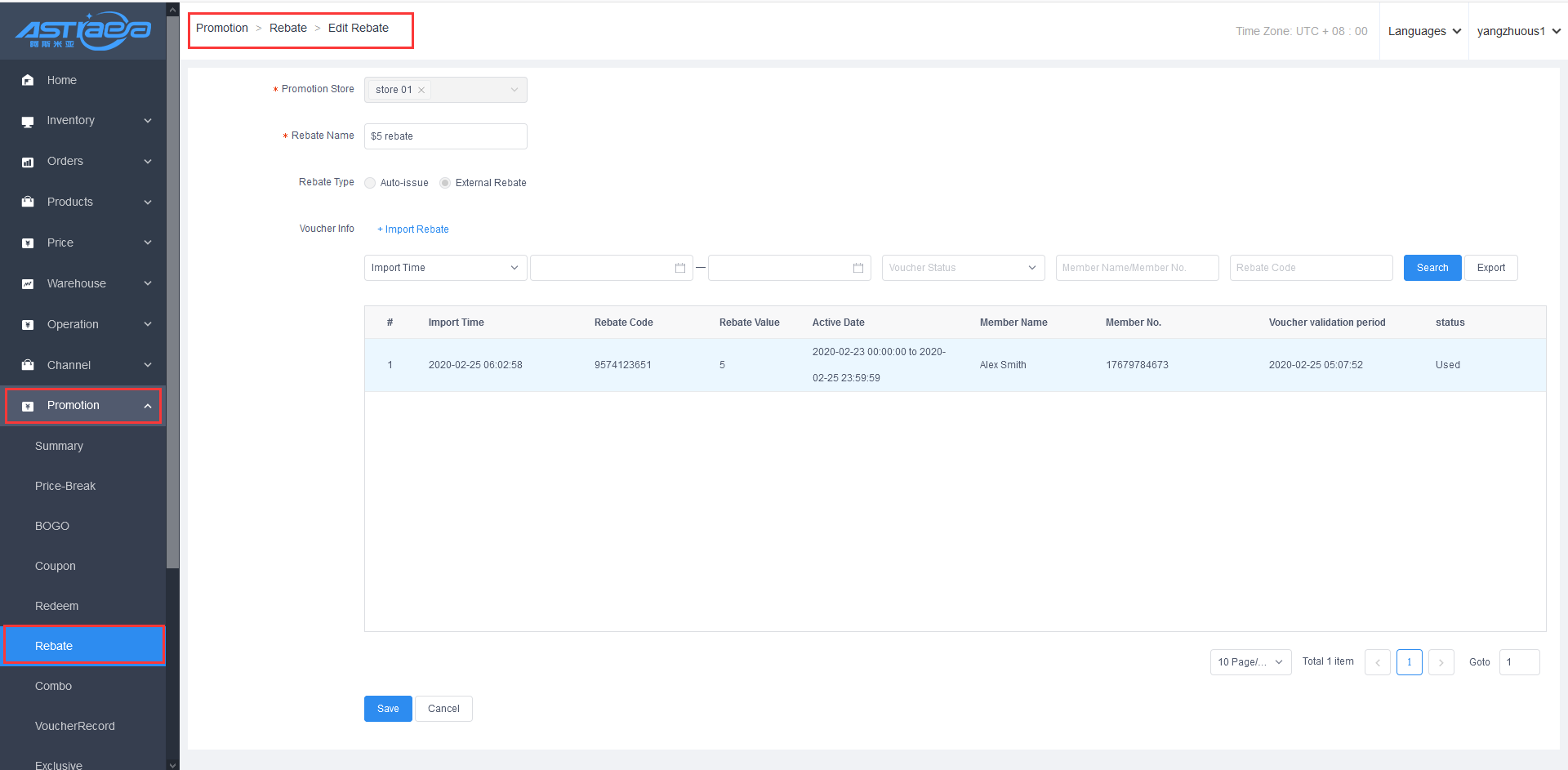Select External Rebate radio option

click(x=445, y=183)
